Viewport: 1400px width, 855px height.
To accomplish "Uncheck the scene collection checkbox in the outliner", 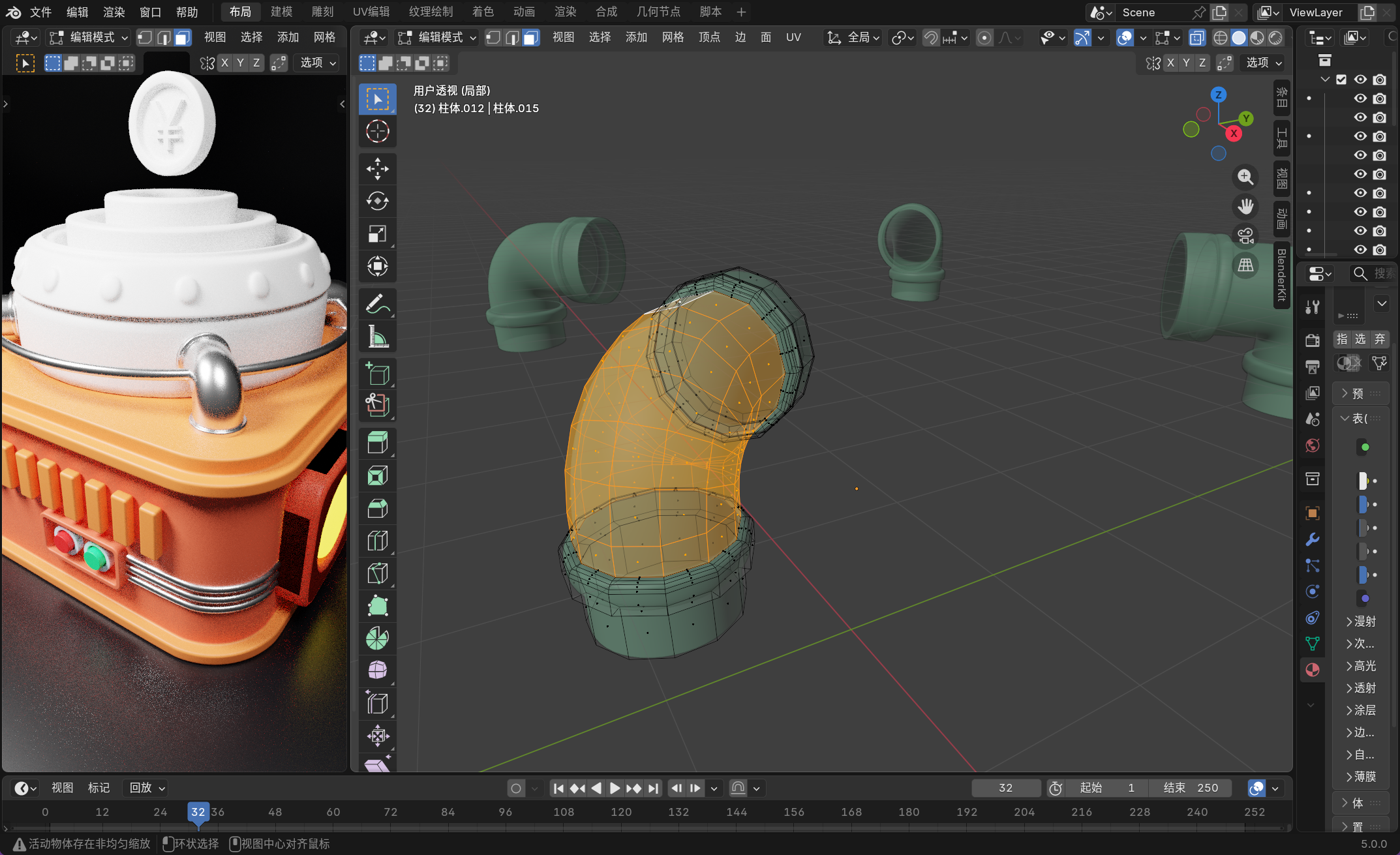I will click(x=1341, y=80).
